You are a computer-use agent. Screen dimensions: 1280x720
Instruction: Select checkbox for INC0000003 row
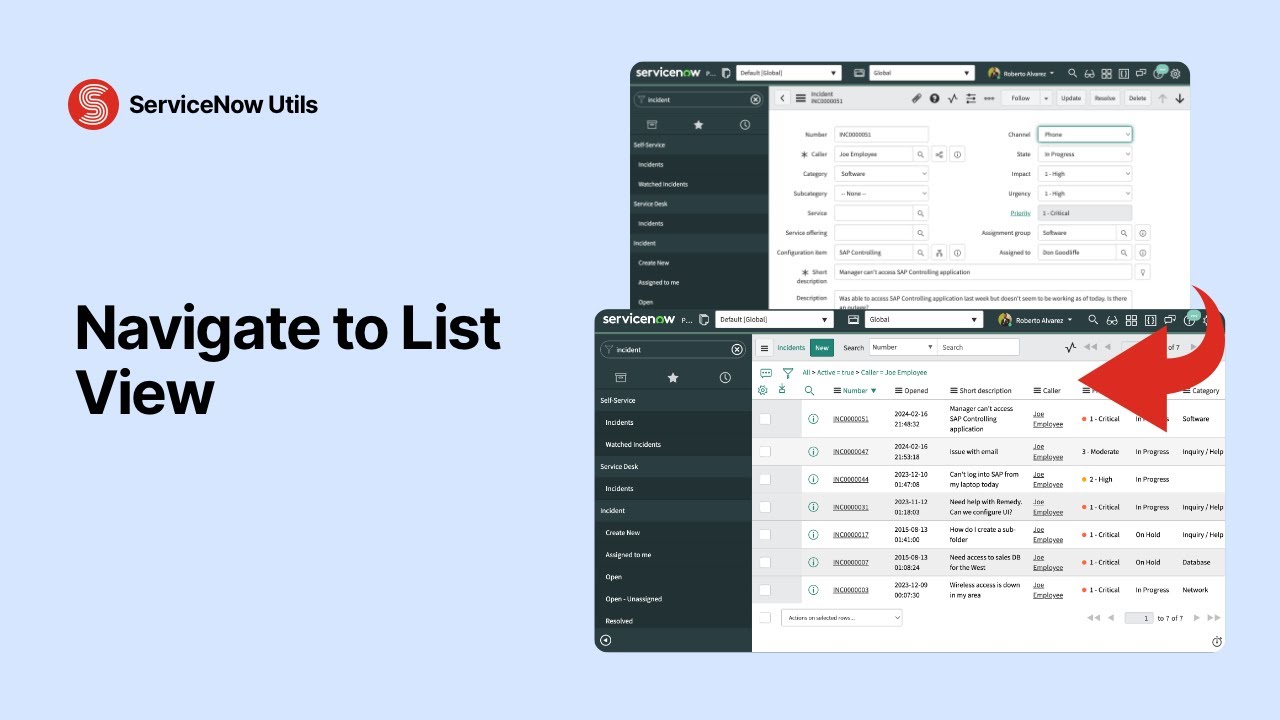tap(765, 590)
